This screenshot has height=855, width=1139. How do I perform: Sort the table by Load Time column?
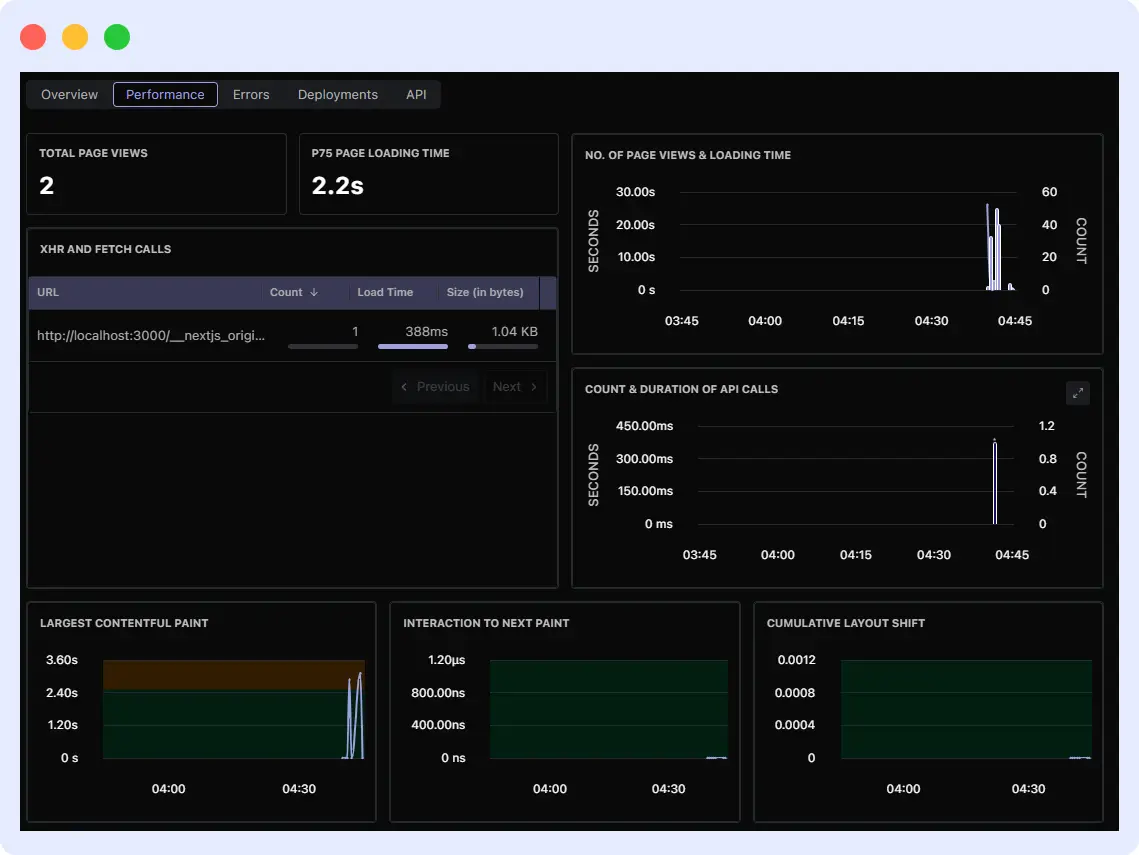[385, 292]
